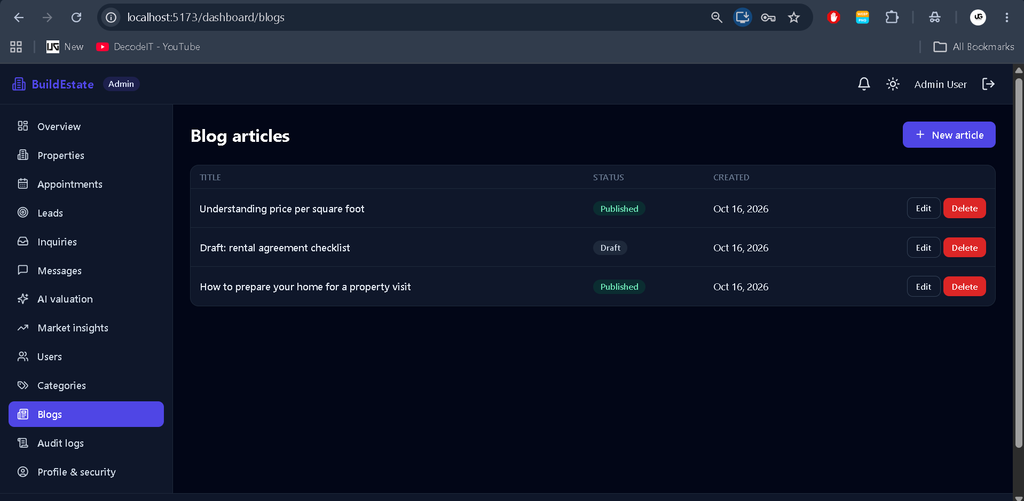Viewport: 1024px width, 501px height.
Task: Click the Users people icon
Action: tap(23, 356)
